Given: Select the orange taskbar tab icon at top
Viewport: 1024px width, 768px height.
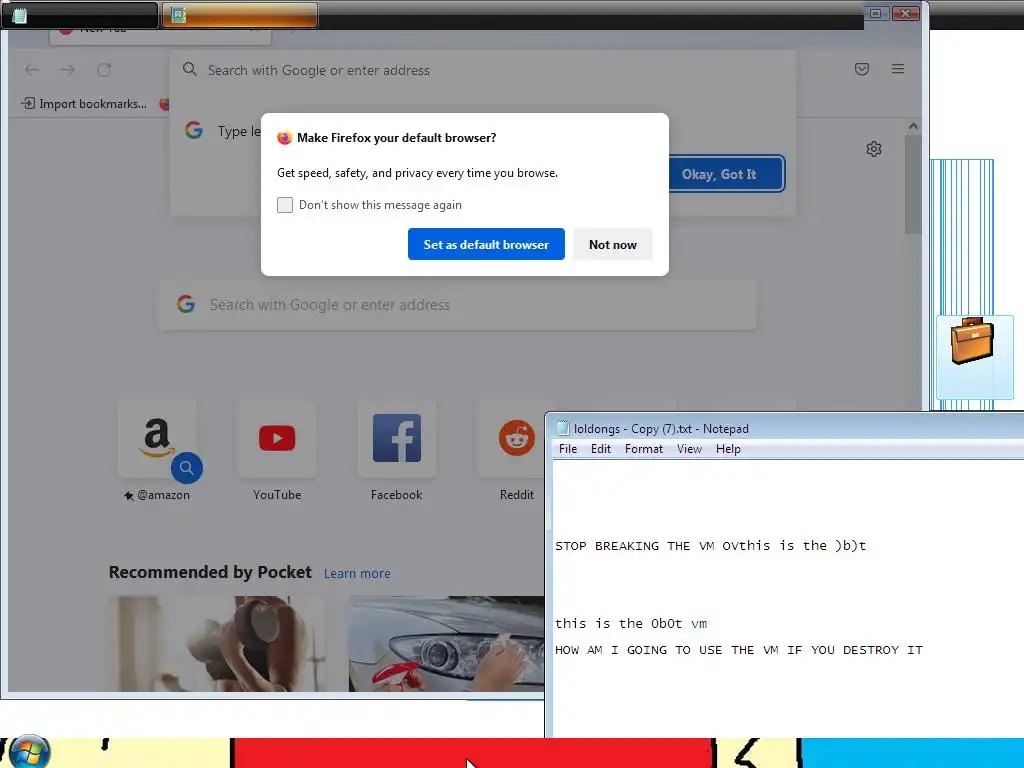Looking at the screenshot, I should (x=178, y=14).
